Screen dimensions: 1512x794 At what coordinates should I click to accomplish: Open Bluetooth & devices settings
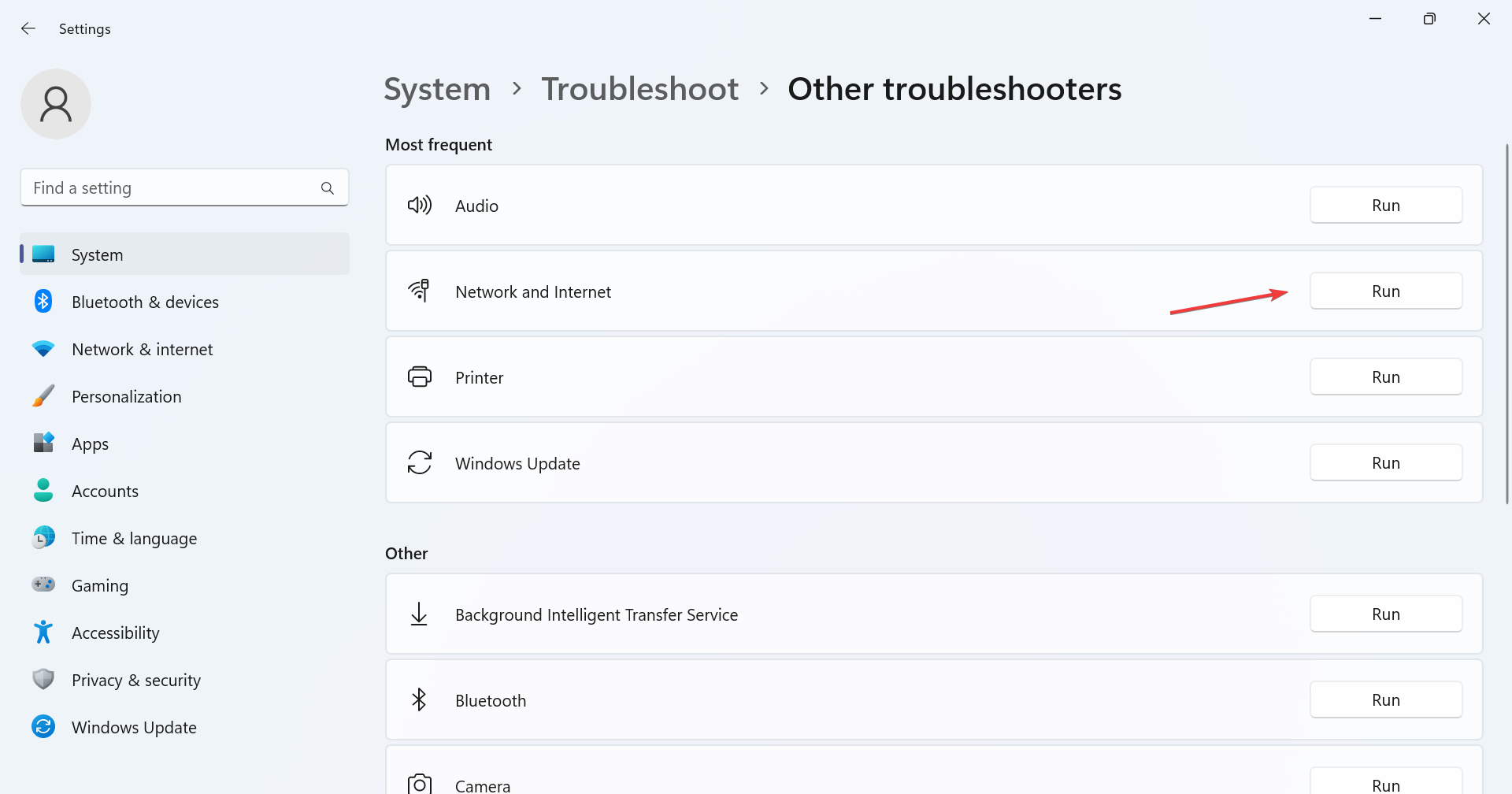point(185,302)
